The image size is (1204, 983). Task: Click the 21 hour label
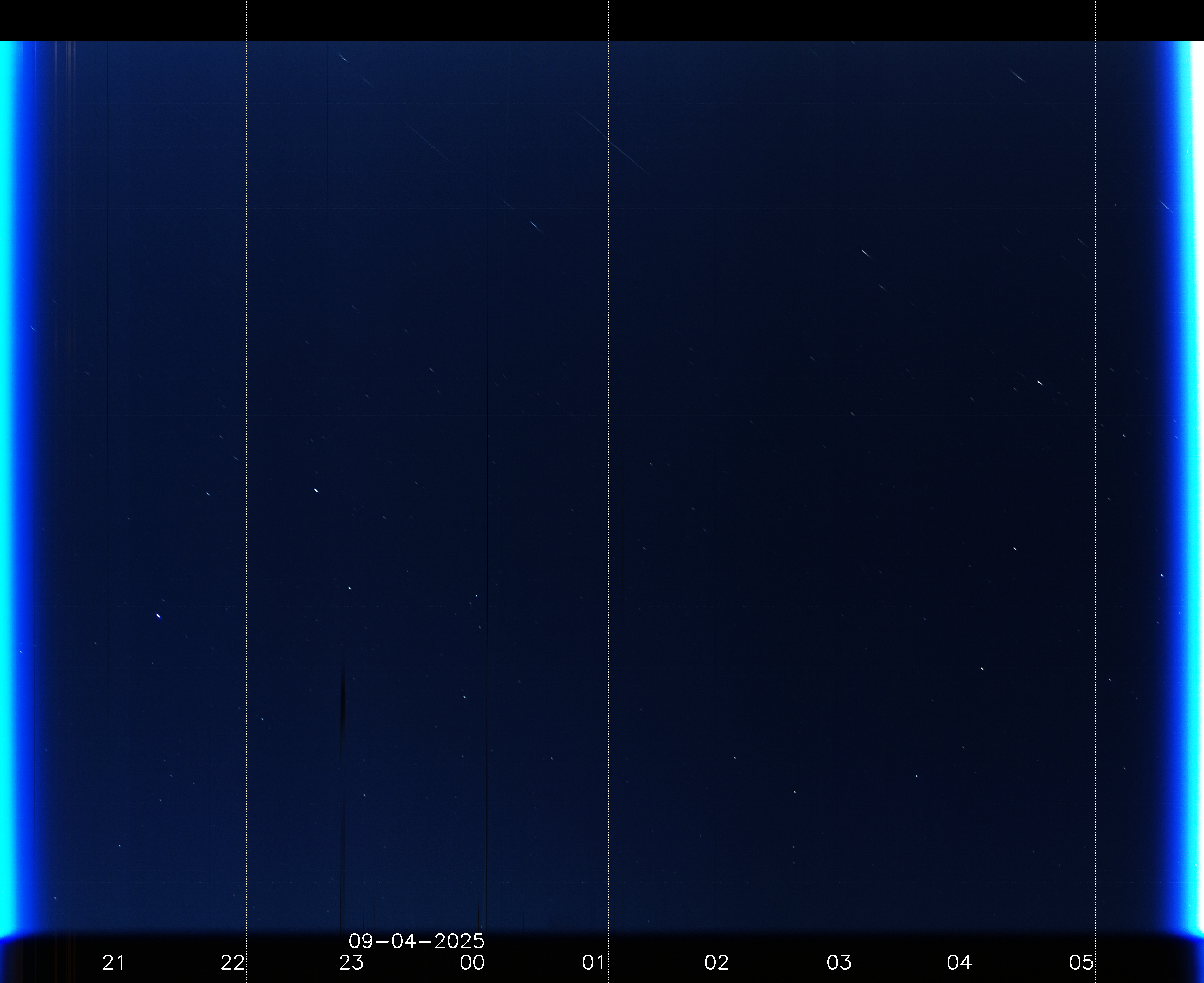(x=113, y=962)
